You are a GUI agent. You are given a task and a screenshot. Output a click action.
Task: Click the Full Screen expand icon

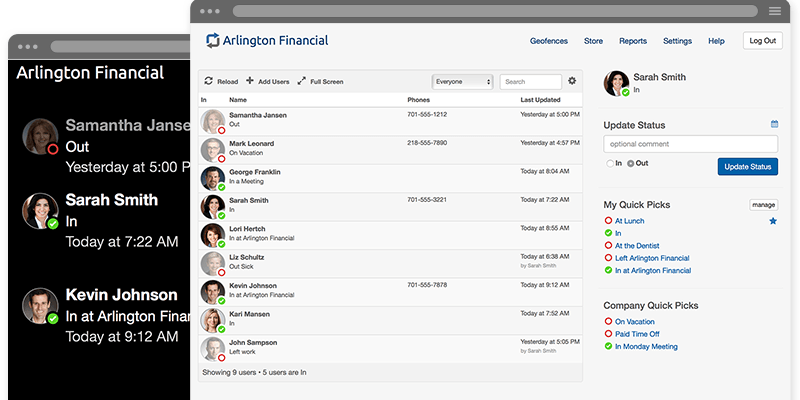tap(302, 81)
